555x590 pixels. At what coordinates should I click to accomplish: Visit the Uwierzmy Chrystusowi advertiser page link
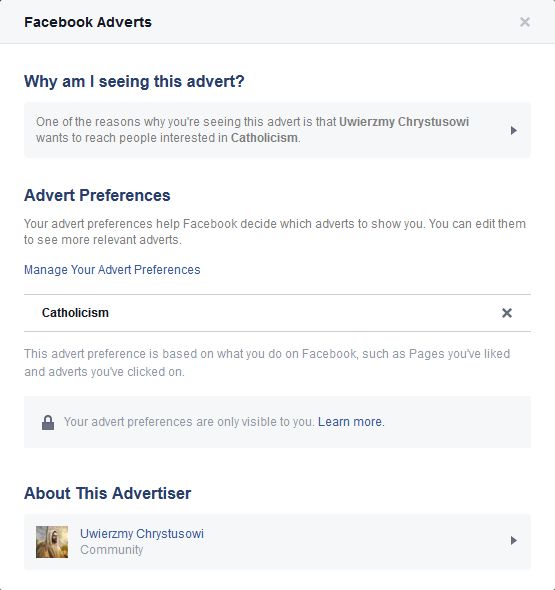[x=142, y=534]
